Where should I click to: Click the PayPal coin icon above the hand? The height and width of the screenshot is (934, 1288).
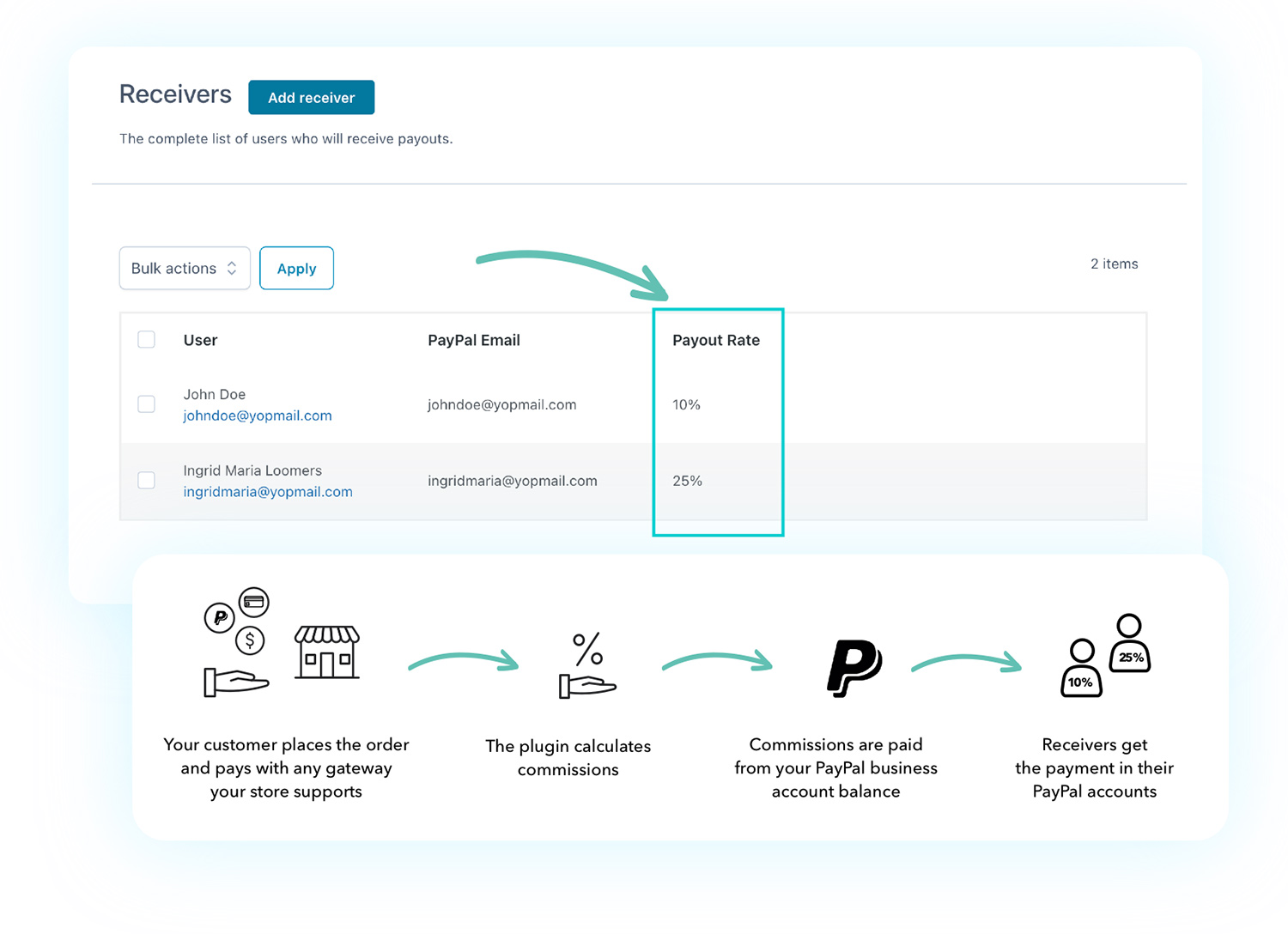point(221,616)
